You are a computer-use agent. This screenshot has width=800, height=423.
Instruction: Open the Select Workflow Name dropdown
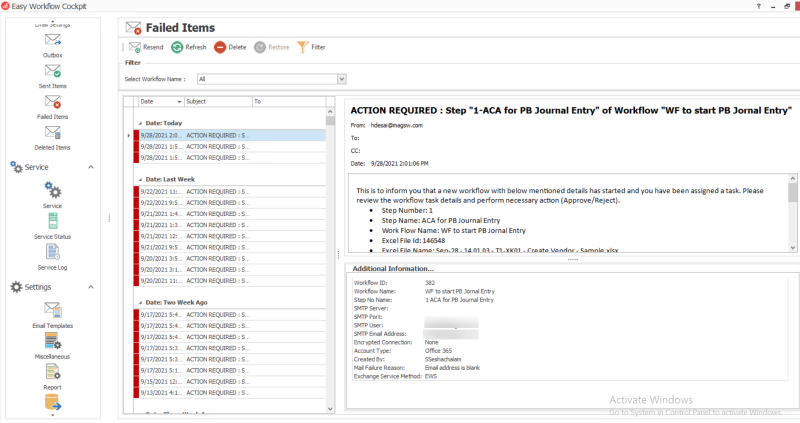[342, 79]
